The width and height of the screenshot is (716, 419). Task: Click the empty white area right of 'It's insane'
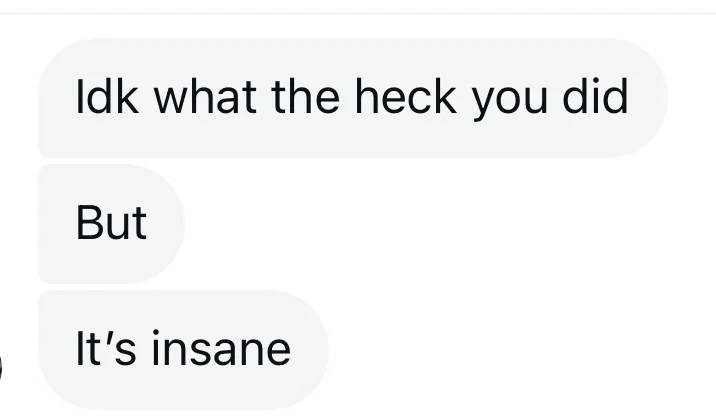tap(521, 350)
